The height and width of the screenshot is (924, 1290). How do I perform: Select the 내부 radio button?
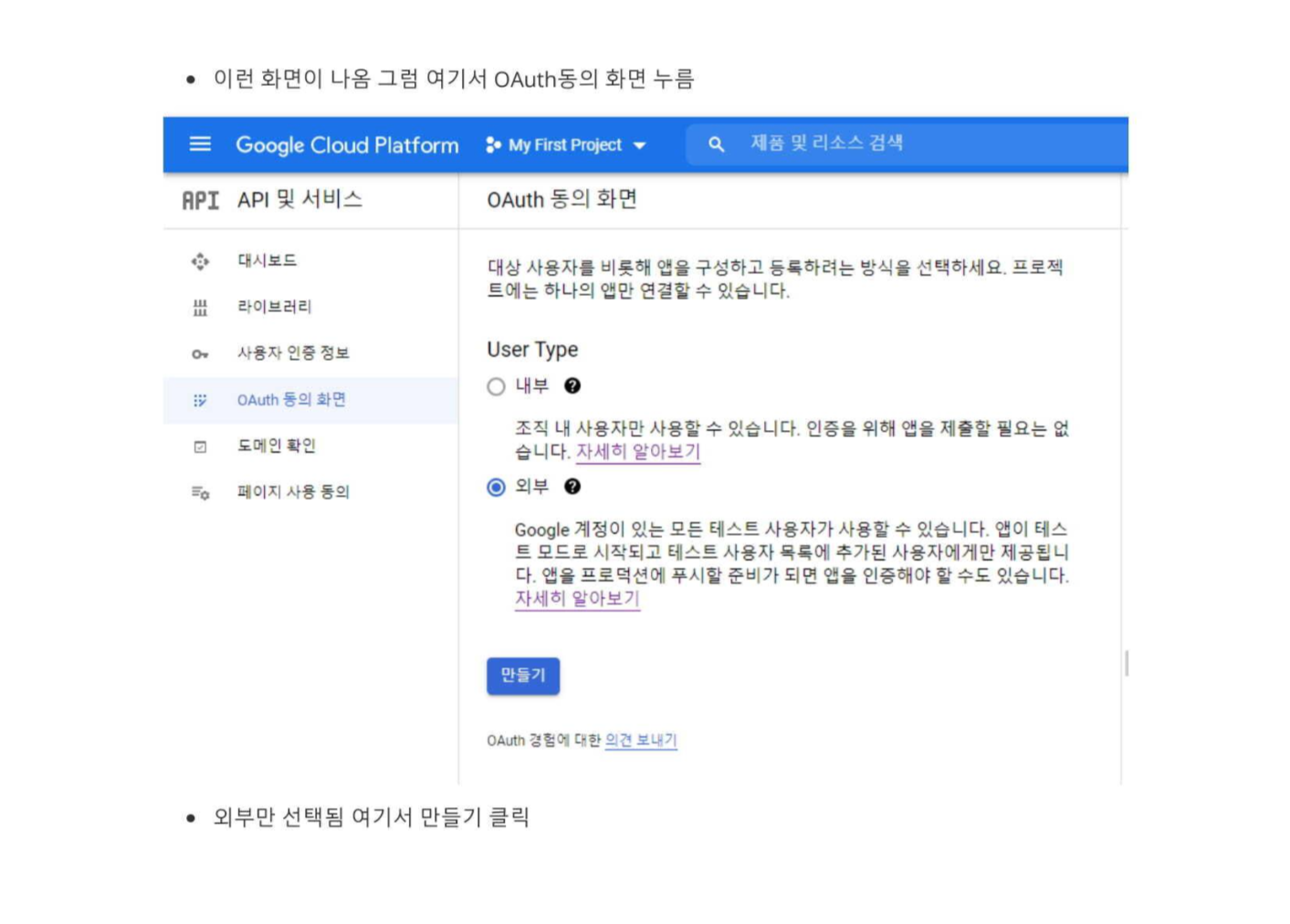[496, 387]
